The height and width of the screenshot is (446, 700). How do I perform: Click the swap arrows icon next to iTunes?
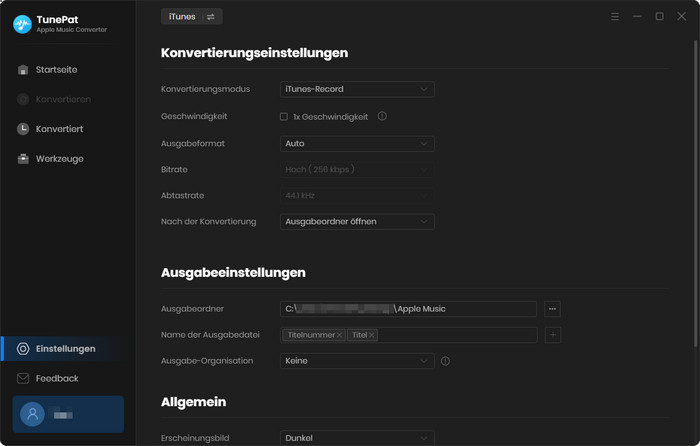pyautogui.click(x=211, y=17)
